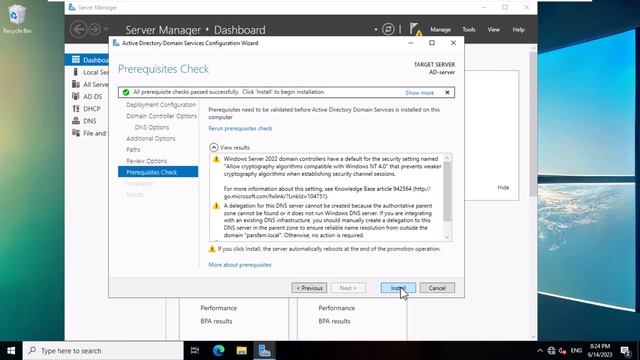The height and width of the screenshot is (360, 640).
Task: Select the Paths wizard step
Action: pos(133,150)
